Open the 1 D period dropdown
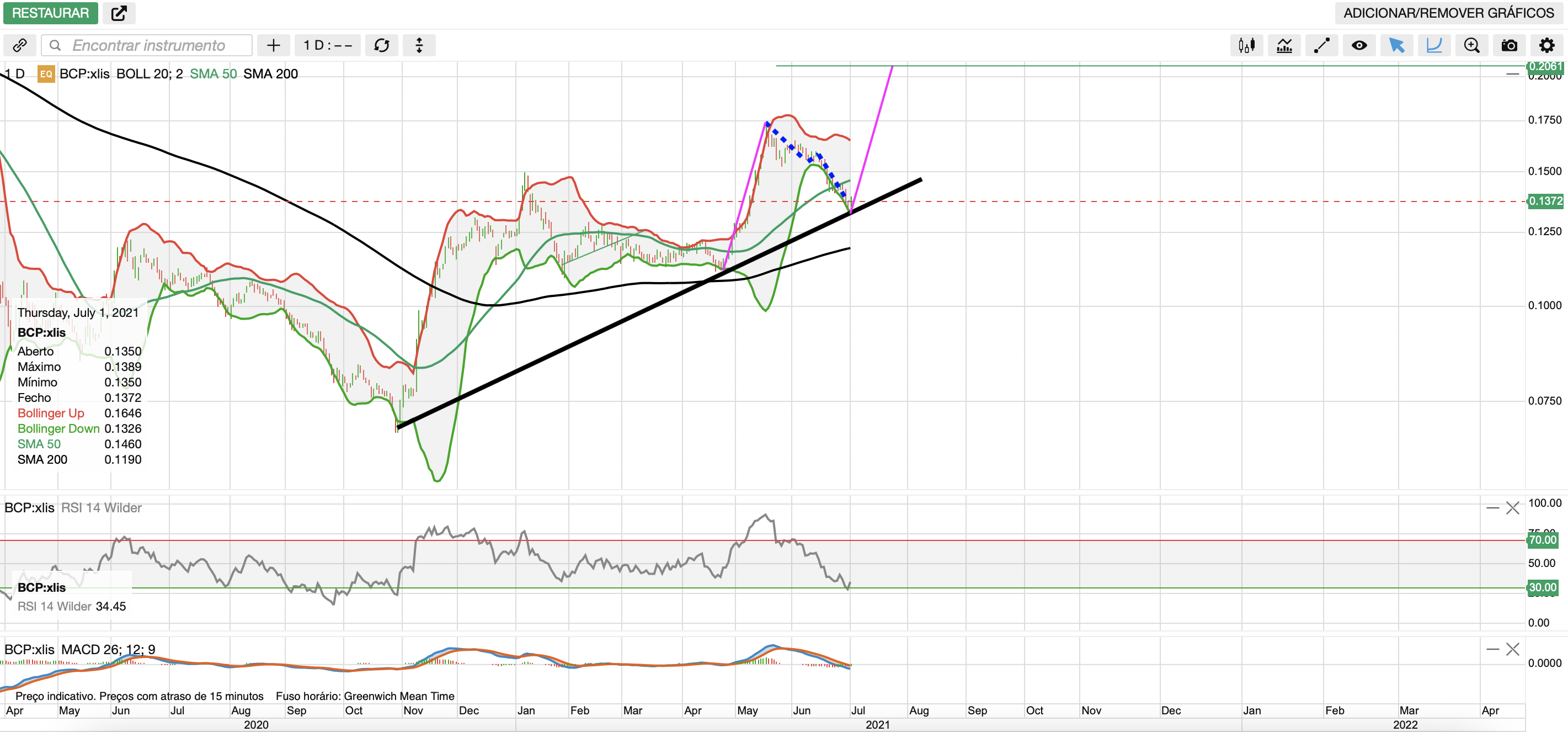The image size is (1568, 732). point(328,46)
